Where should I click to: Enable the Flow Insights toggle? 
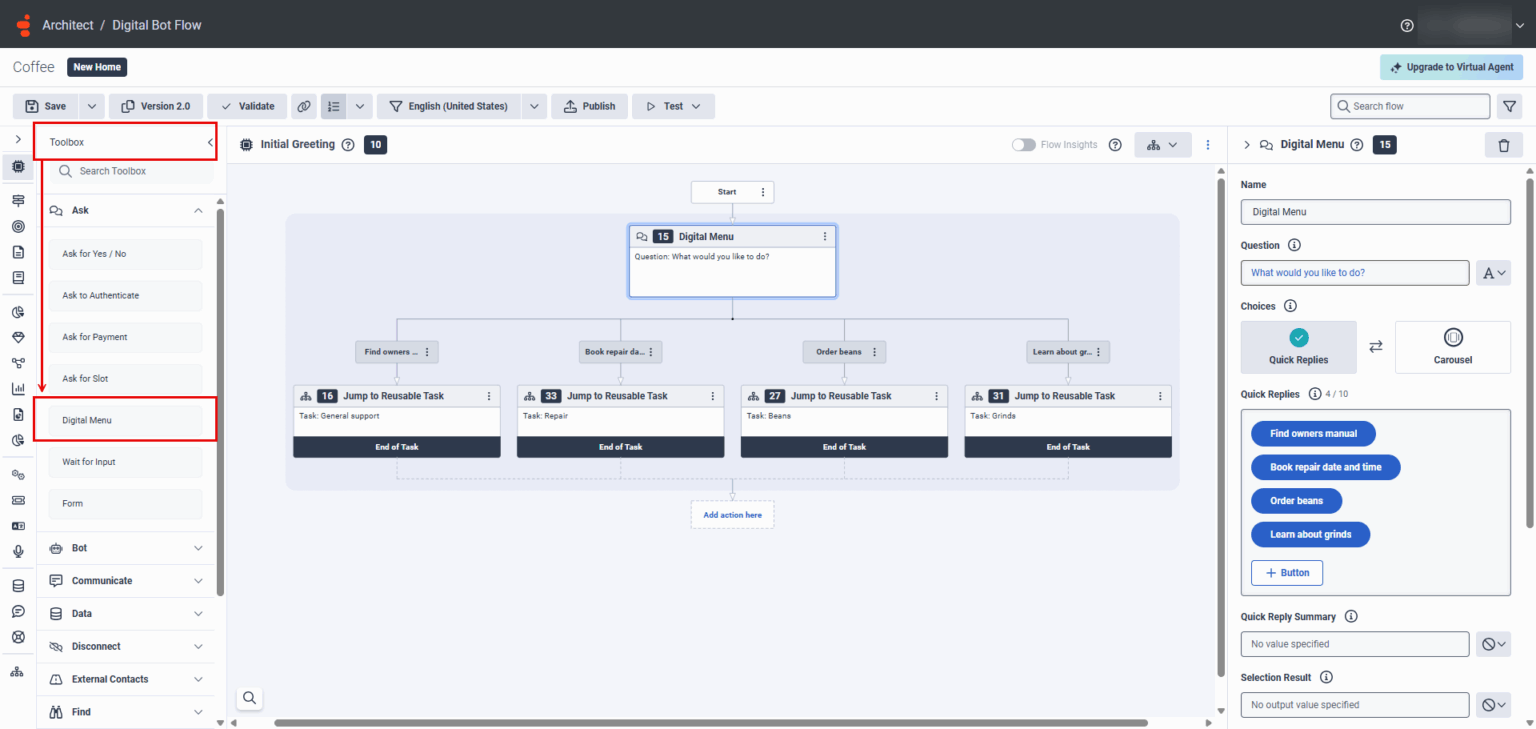click(x=1023, y=144)
